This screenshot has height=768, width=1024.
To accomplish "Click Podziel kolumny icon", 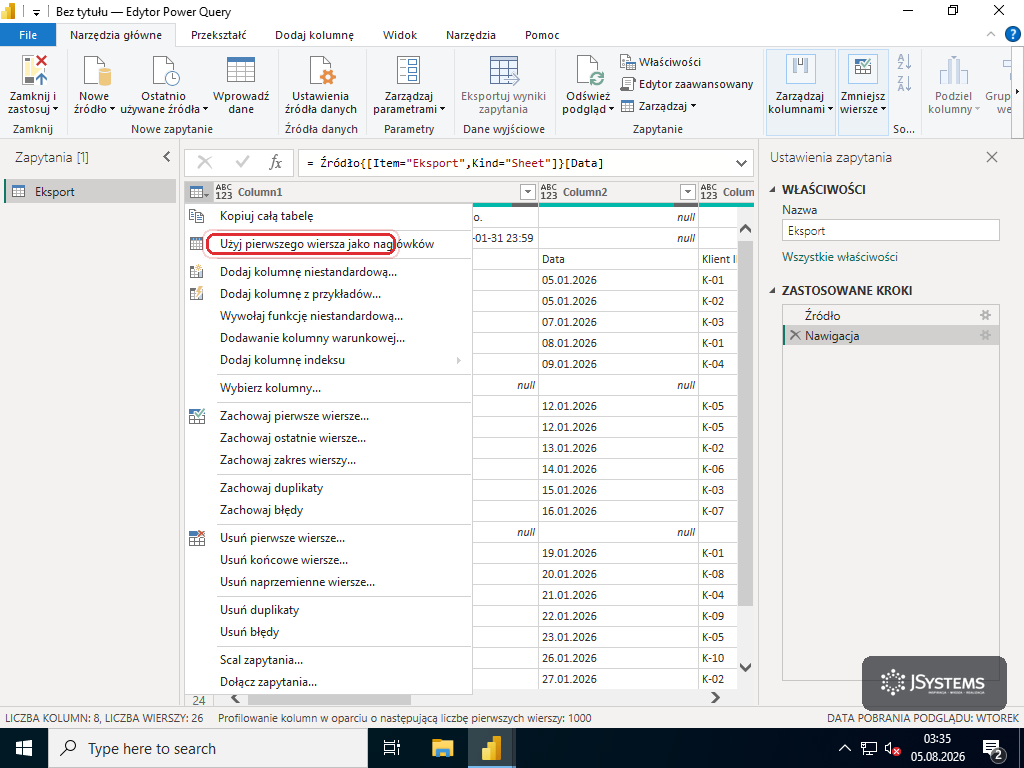I will pyautogui.click(x=953, y=70).
